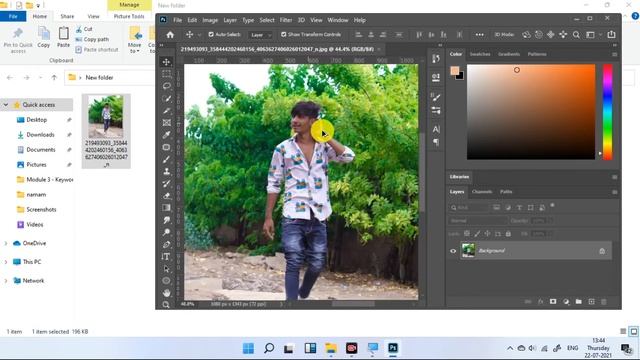This screenshot has width=640, height=360.
Task: Open the History panel icon
Action: 436,59
